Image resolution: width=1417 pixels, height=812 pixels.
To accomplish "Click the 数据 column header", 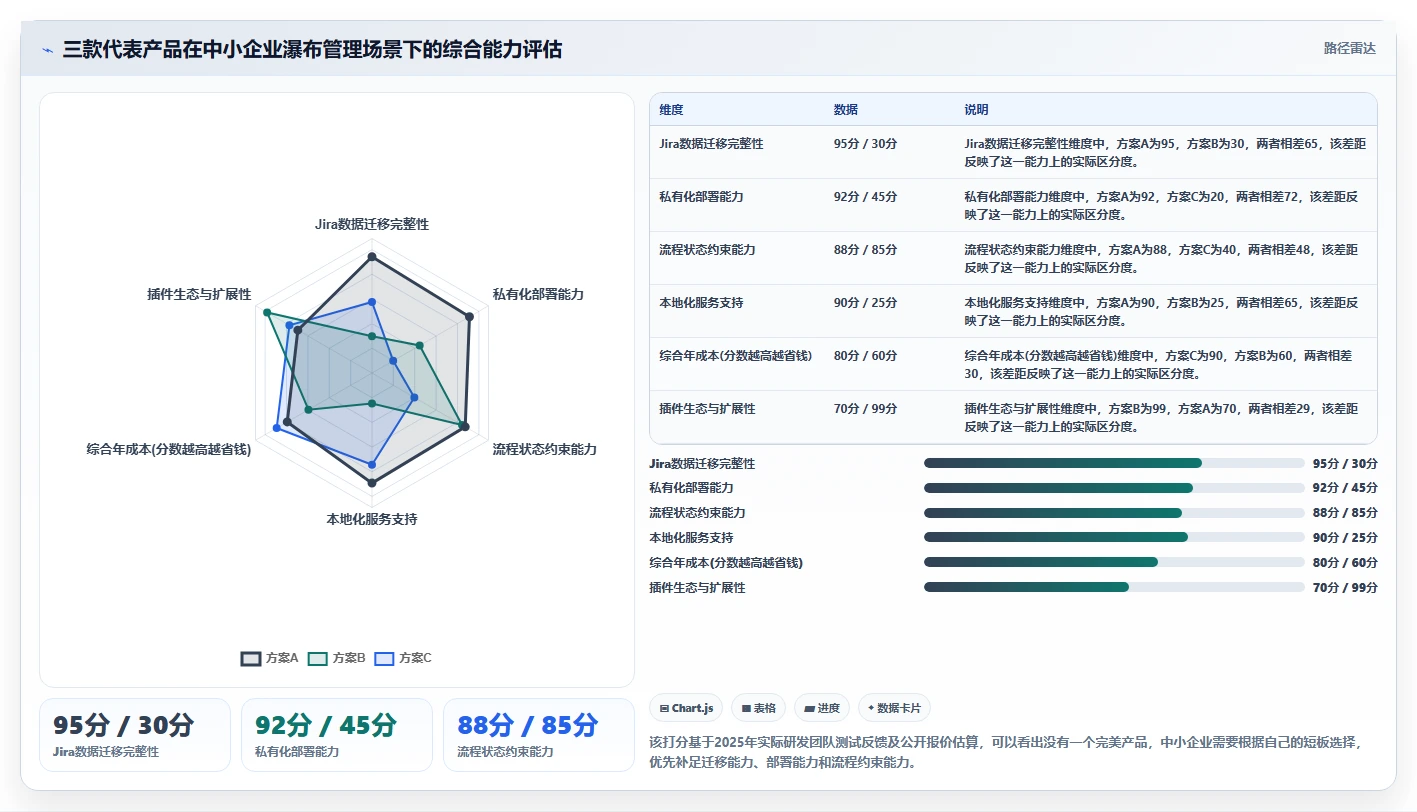I will (x=845, y=109).
